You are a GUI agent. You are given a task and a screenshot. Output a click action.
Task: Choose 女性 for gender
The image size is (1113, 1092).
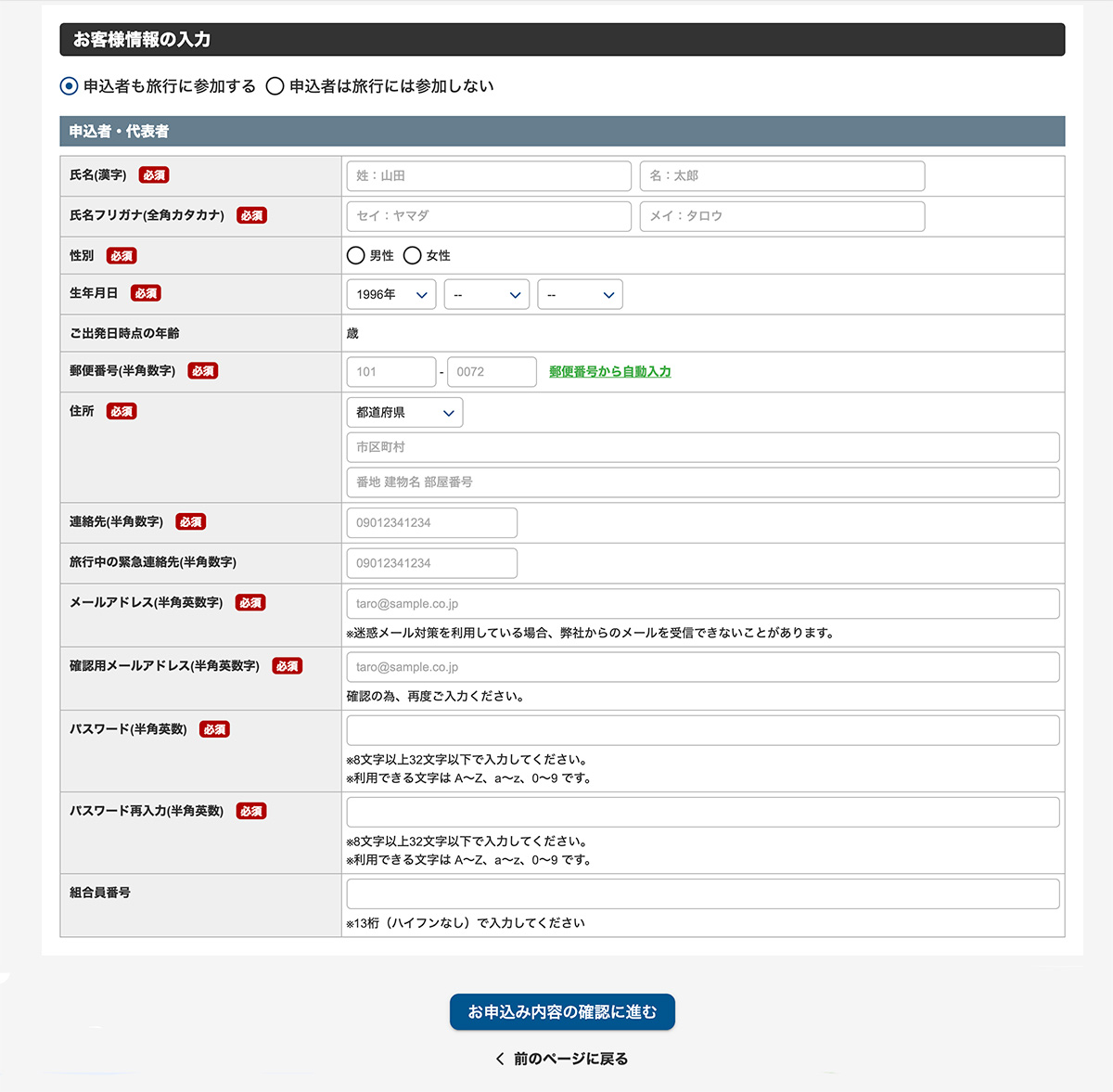pos(412,255)
